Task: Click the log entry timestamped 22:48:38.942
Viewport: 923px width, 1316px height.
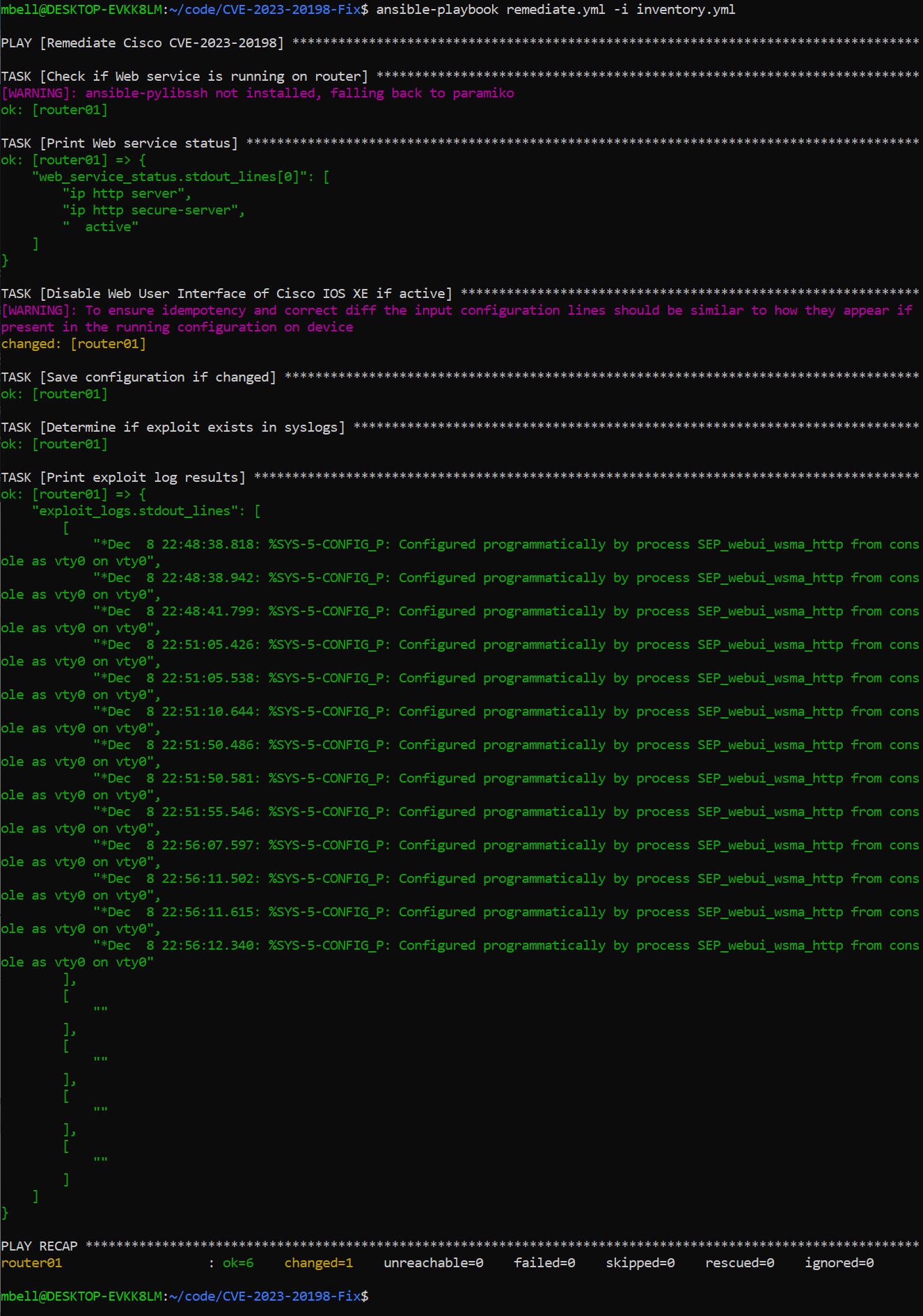Action: tap(460, 586)
